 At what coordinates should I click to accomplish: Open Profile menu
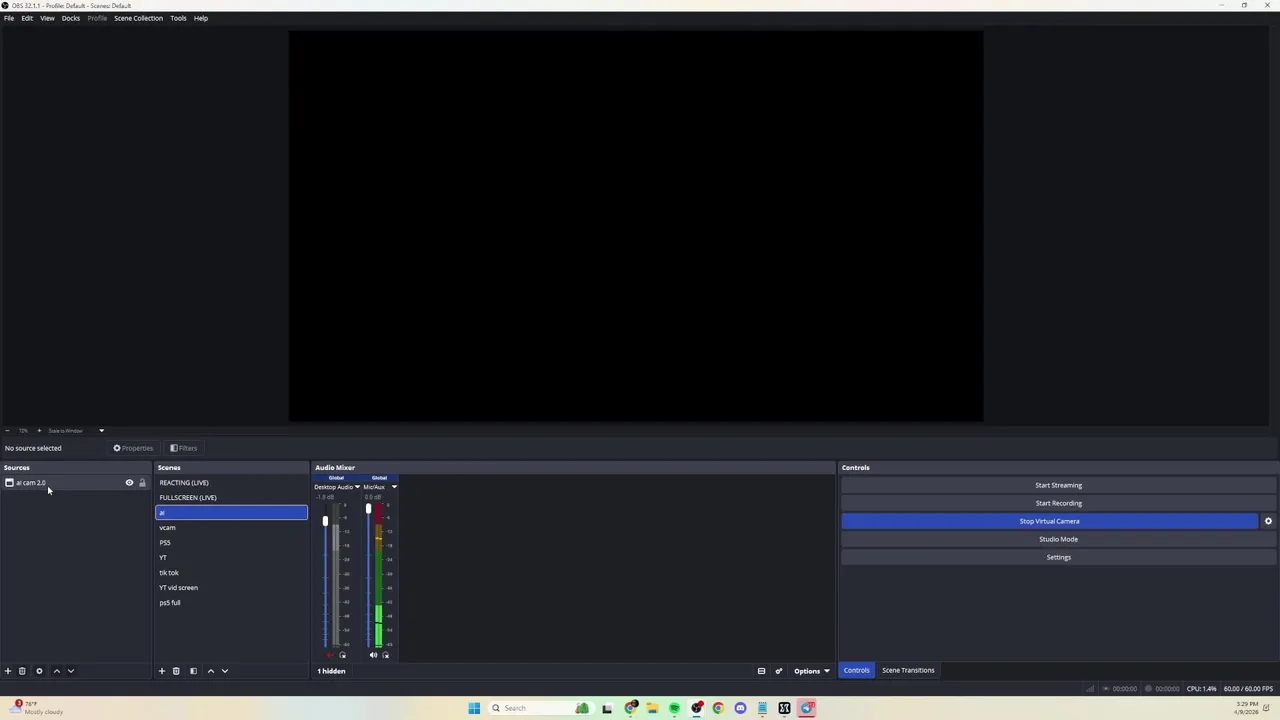(x=97, y=18)
